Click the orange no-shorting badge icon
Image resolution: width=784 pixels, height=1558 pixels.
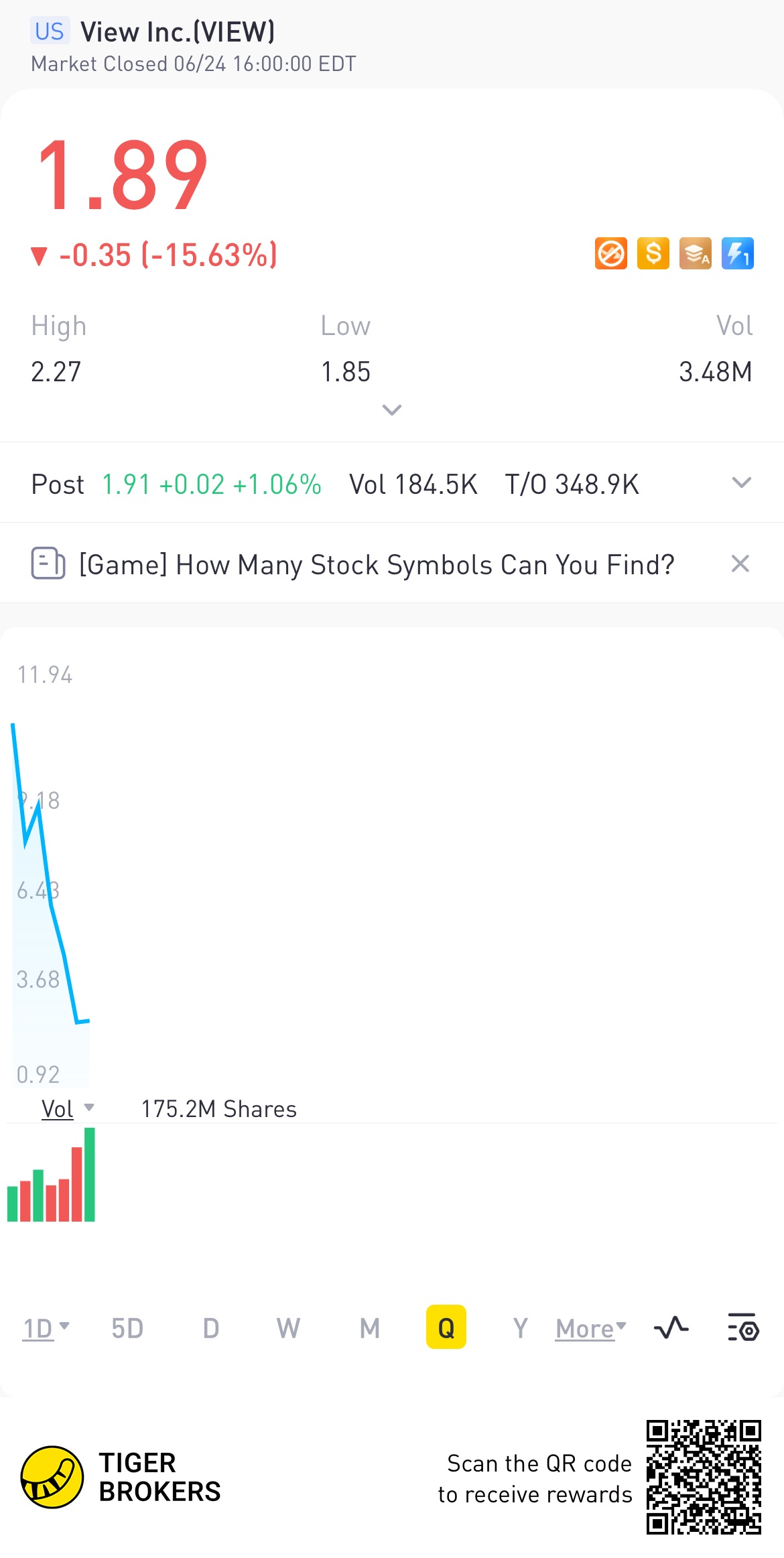click(x=610, y=254)
